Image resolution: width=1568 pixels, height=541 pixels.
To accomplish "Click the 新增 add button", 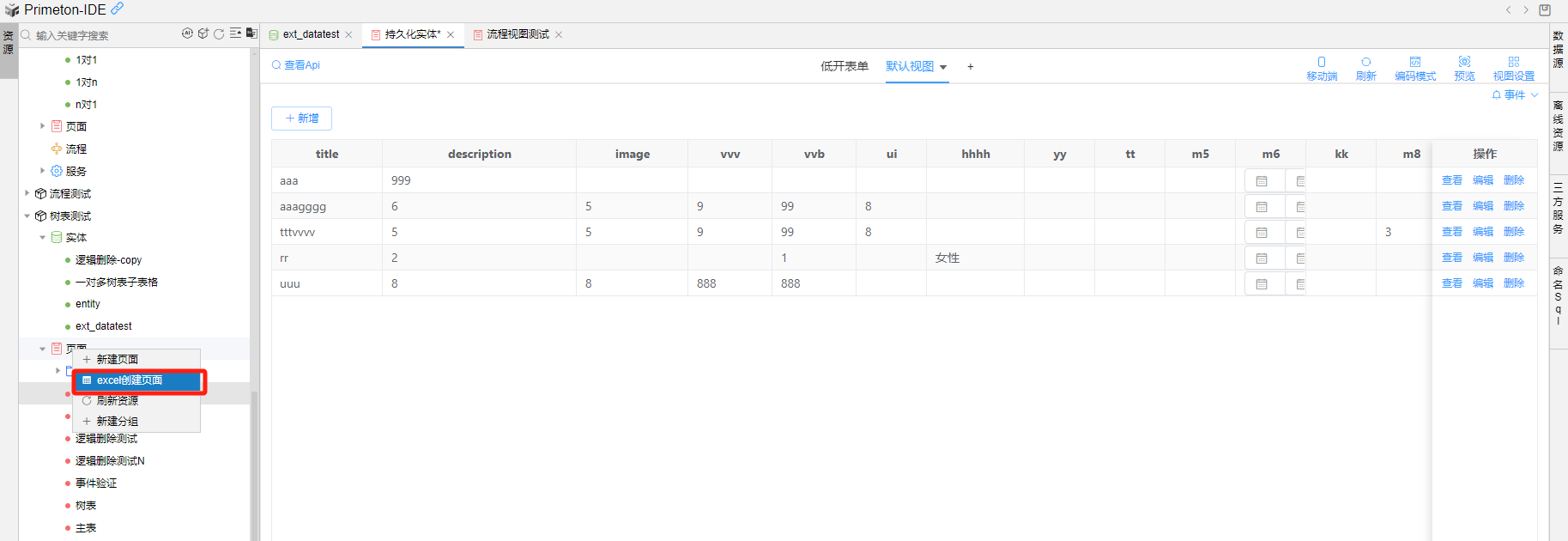I will (x=301, y=119).
